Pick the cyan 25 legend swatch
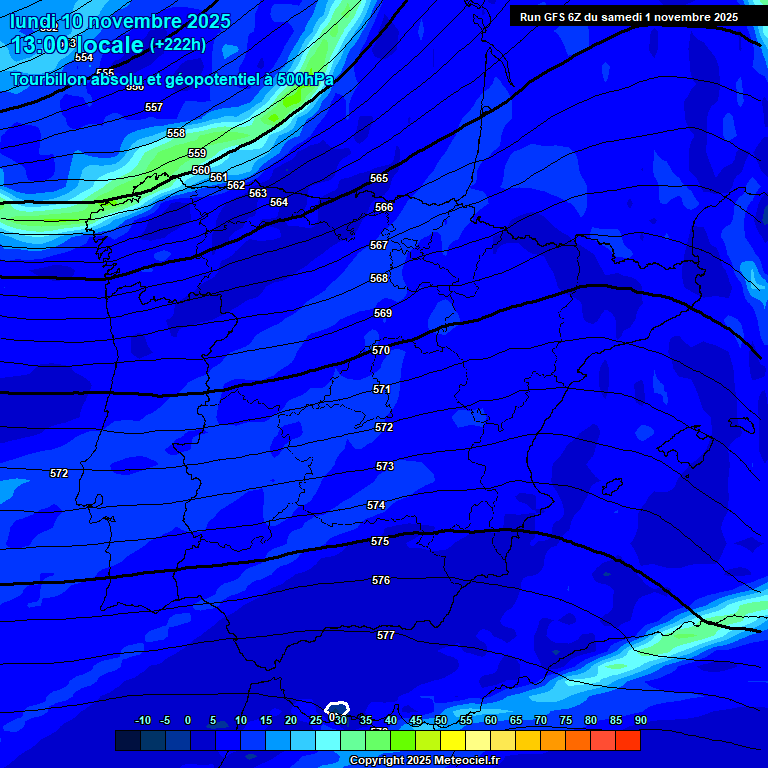Image resolution: width=768 pixels, height=768 pixels. point(303,741)
